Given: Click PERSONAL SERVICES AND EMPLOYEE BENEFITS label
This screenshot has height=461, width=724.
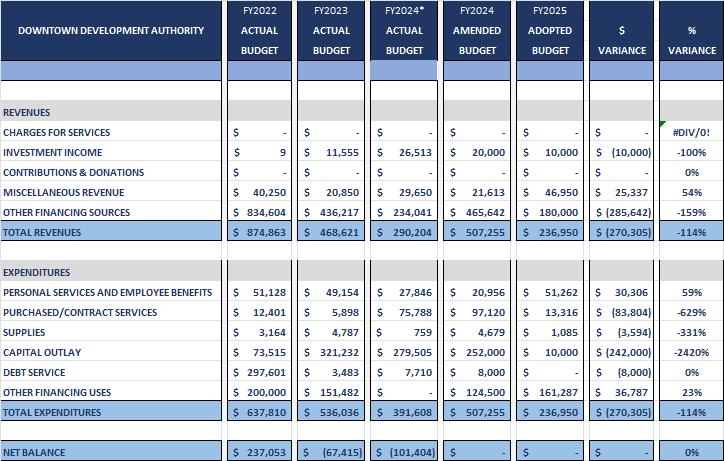Looking at the screenshot, I should coord(108,292).
